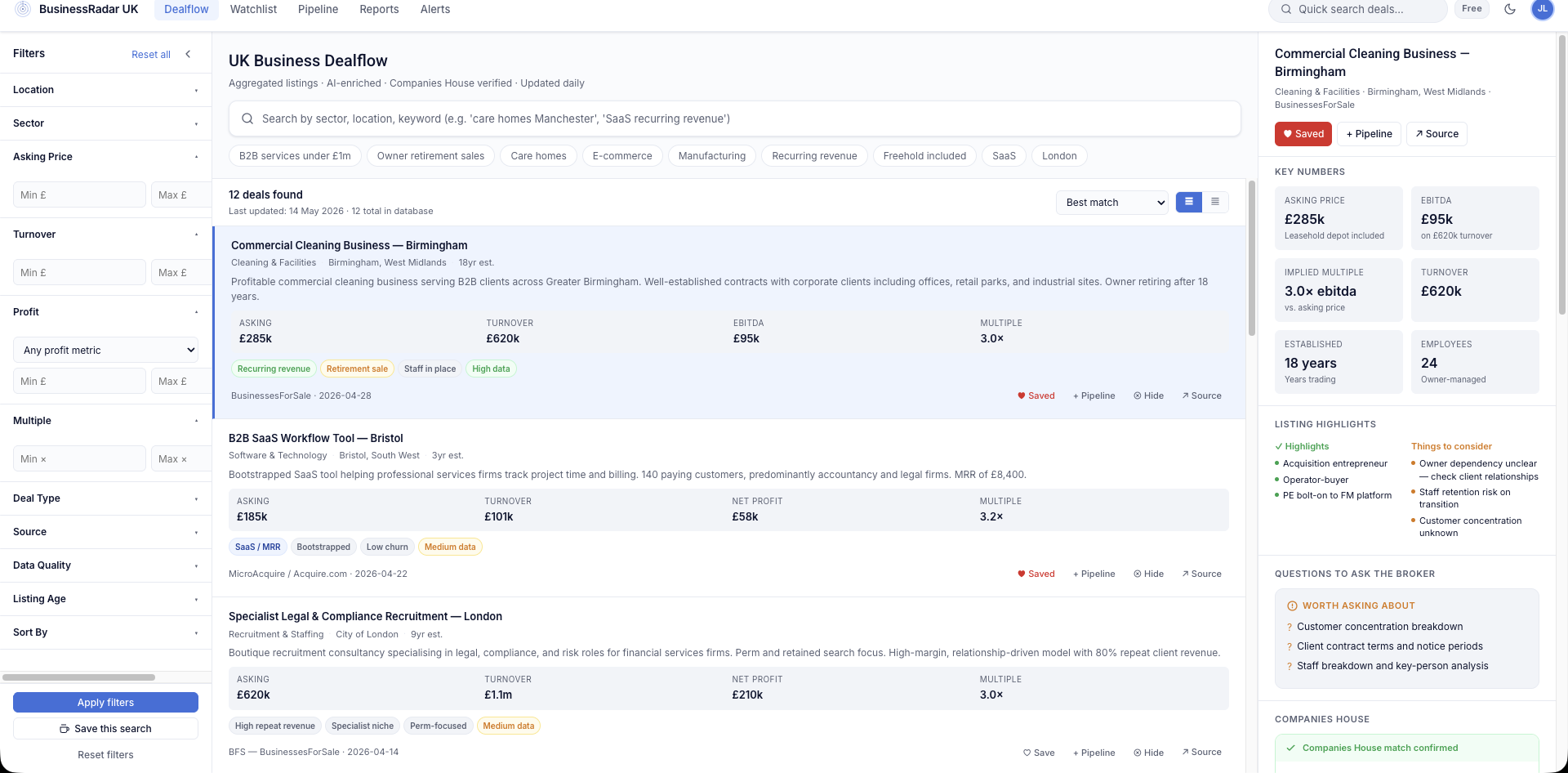Switch to card list view

coord(1189,202)
